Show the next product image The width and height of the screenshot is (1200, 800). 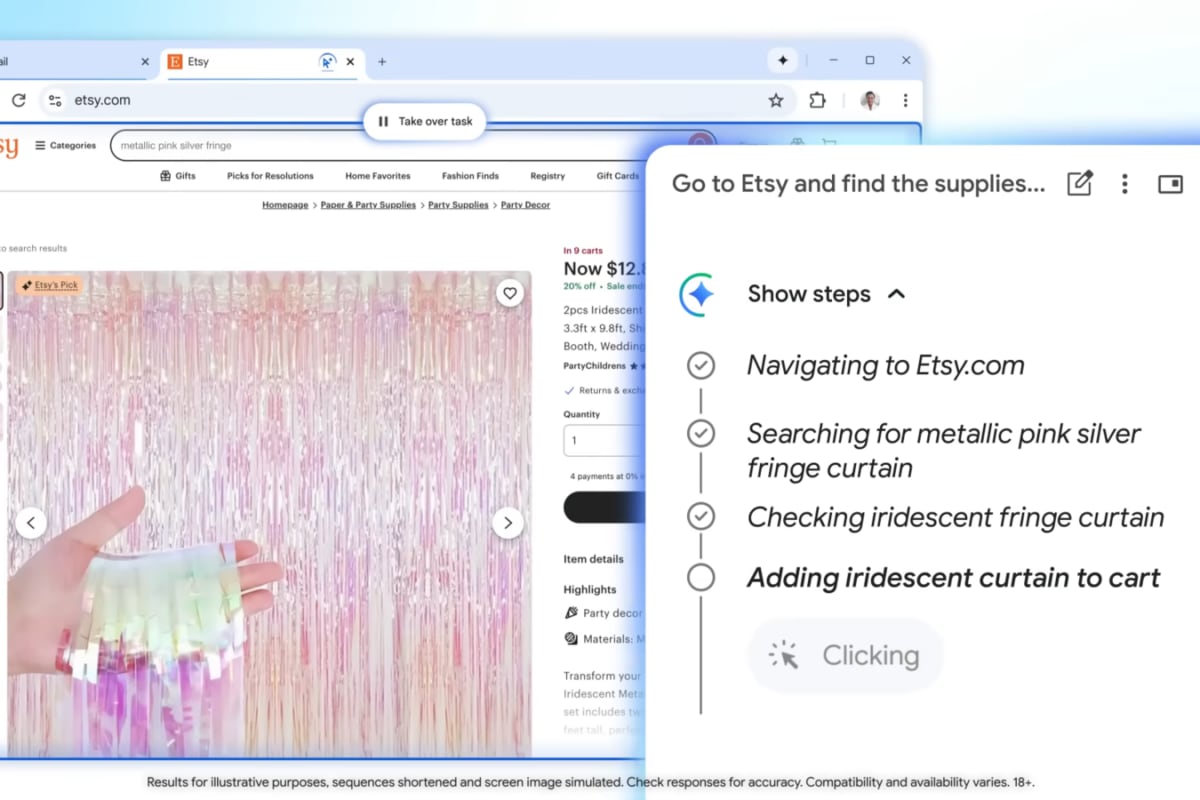point(508,523)
